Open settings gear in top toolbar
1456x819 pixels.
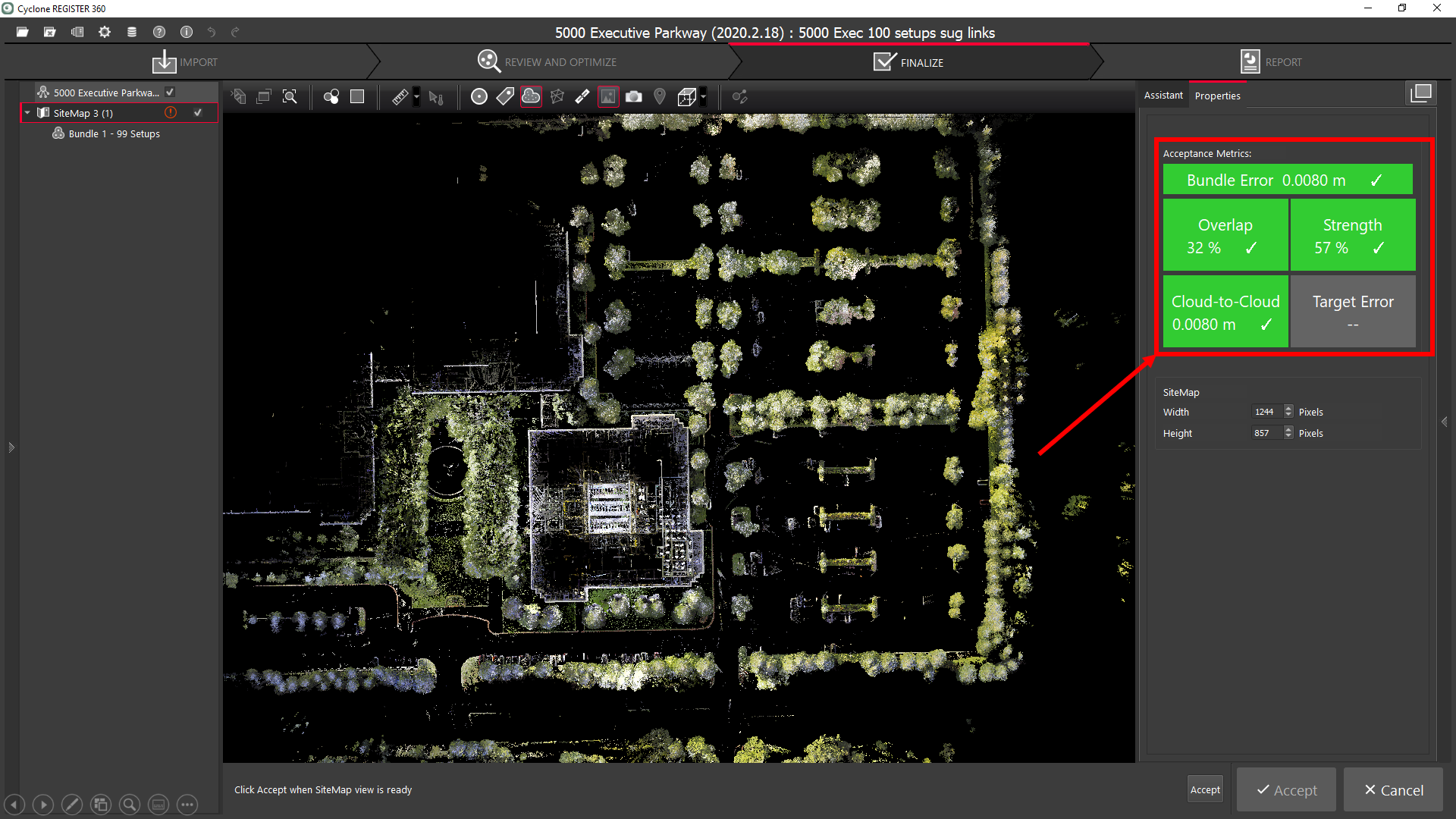pyautogui.click(x=105, y=32)
